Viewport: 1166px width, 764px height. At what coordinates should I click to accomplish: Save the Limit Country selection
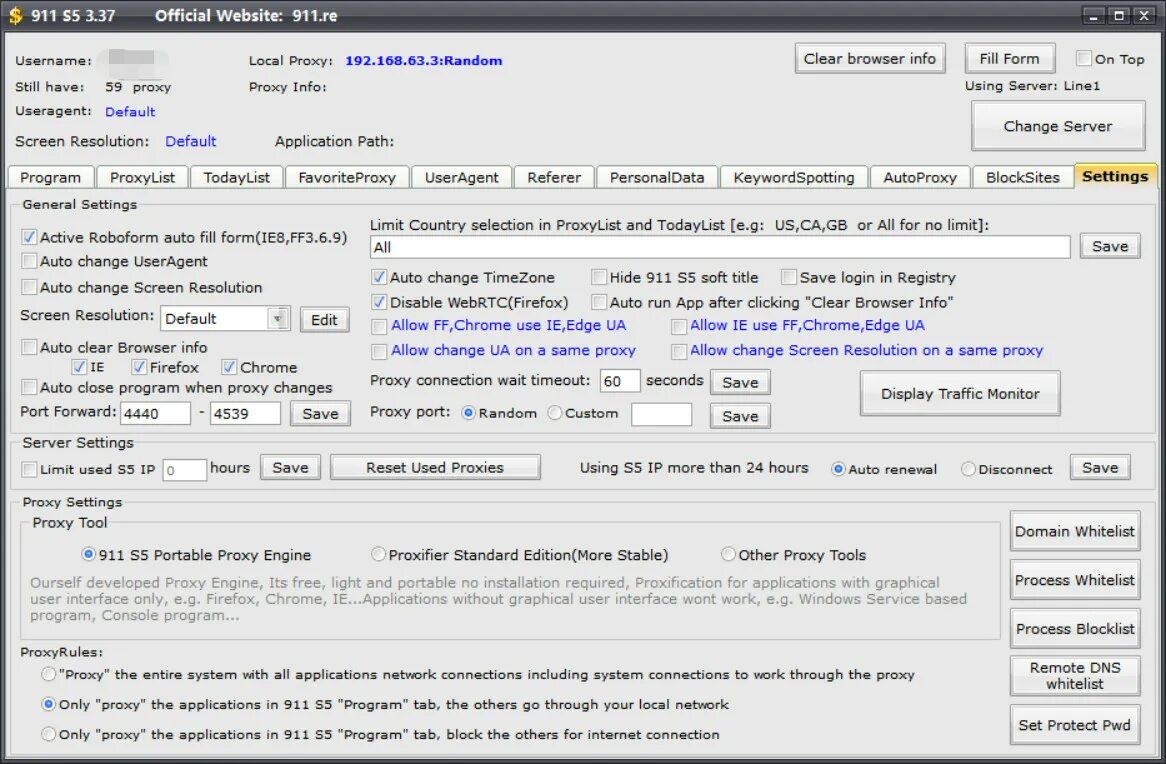coord(1110,246)
